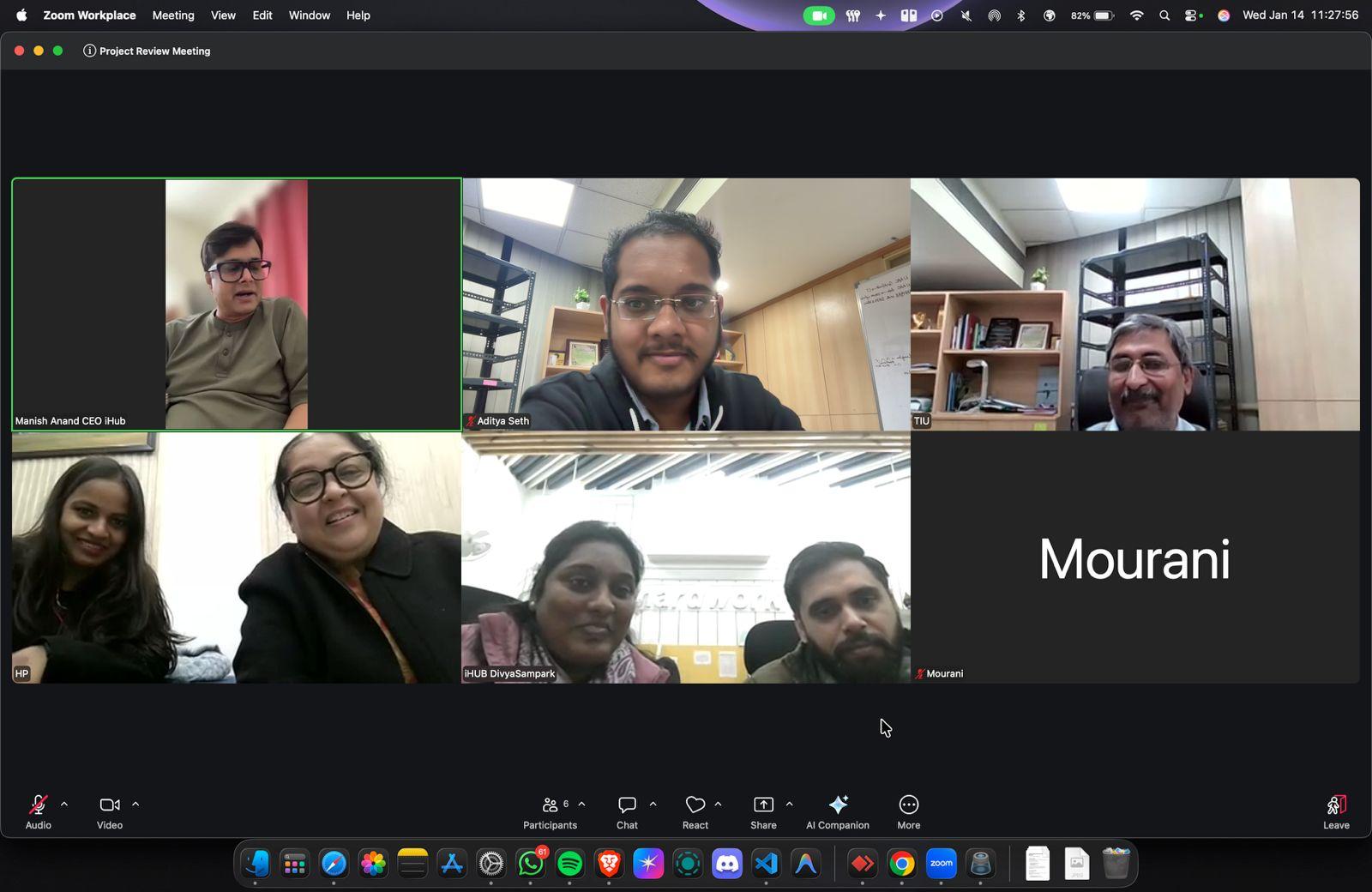
Task: Select the HP participant video tile
Action: 237,557
